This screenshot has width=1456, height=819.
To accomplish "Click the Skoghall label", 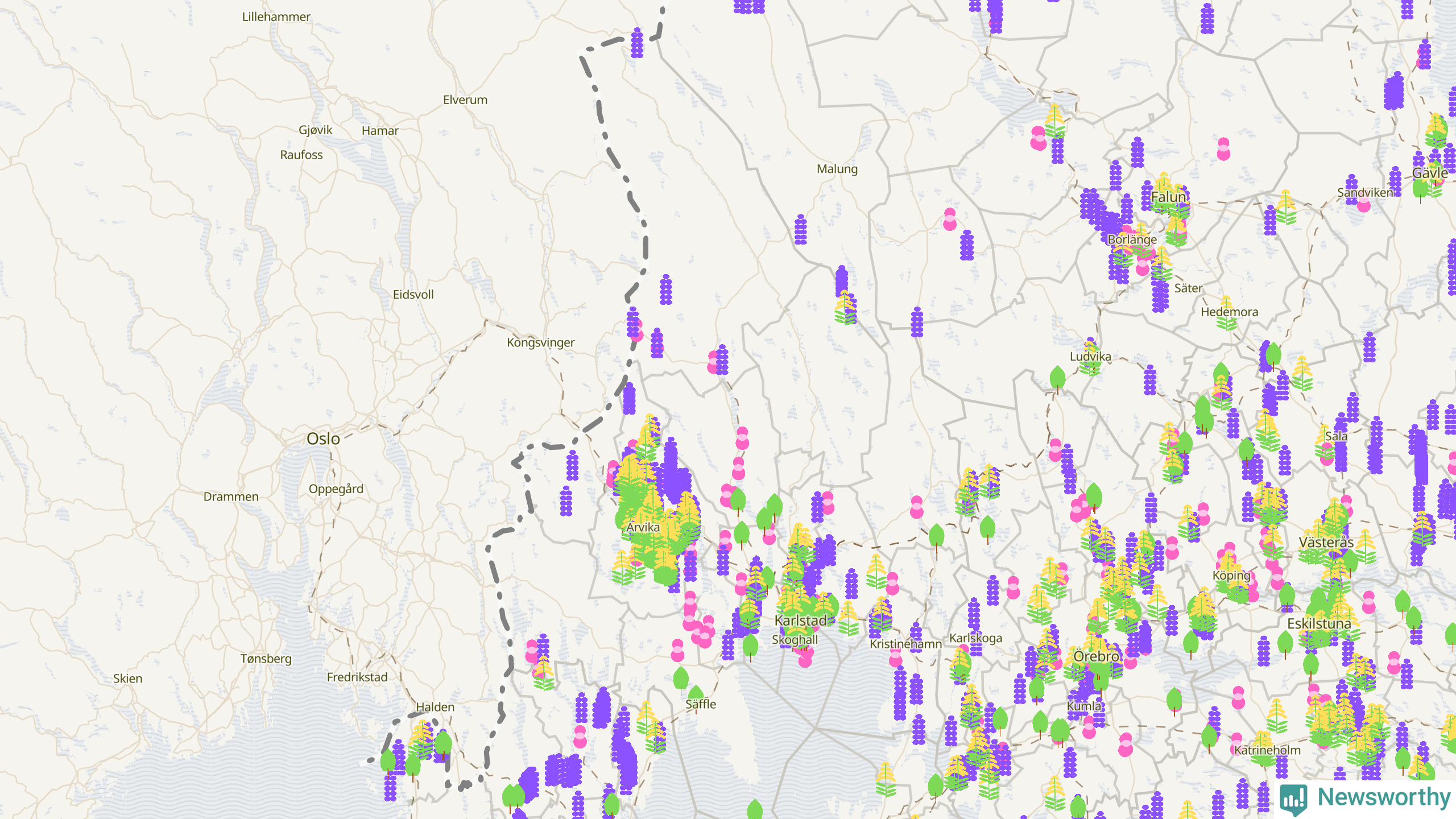I will 795,640.
